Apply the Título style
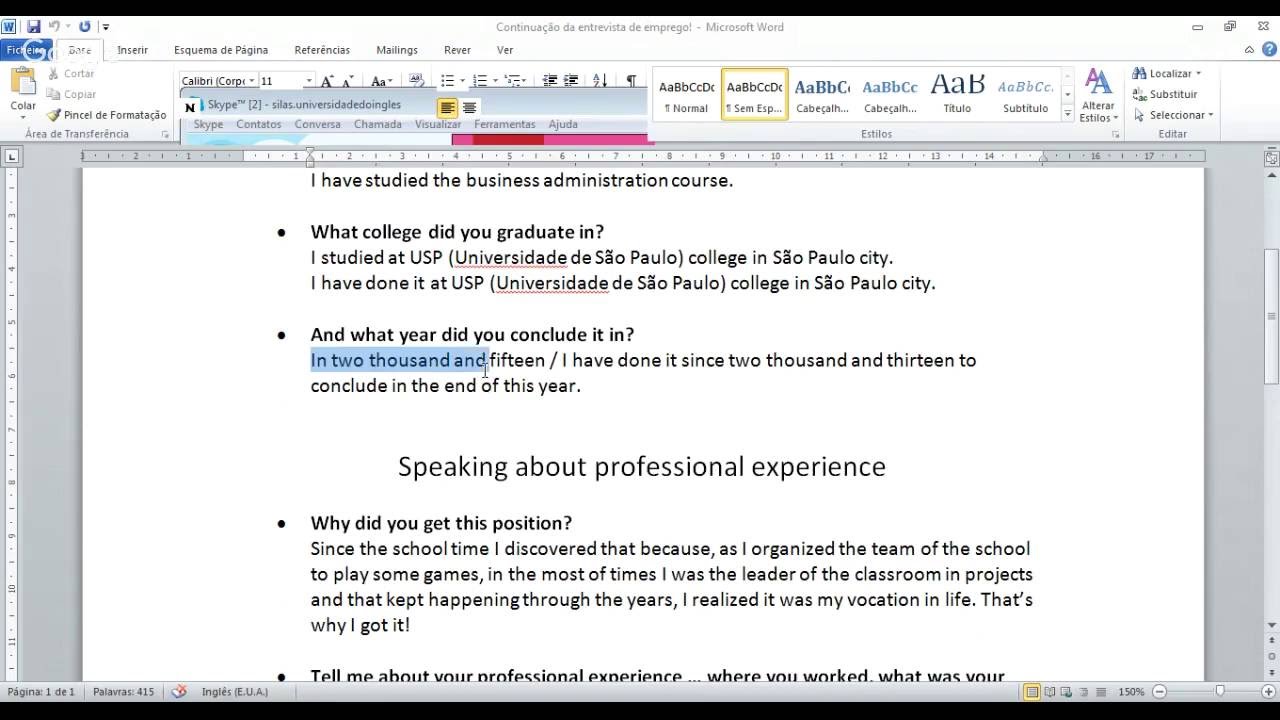Screen dimensions: 1280x720 coord(957,94)
